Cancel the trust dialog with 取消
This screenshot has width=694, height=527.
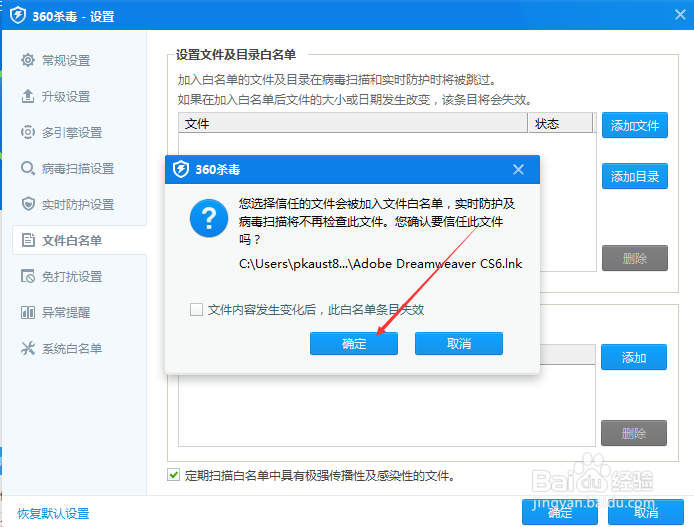(459, 343)
